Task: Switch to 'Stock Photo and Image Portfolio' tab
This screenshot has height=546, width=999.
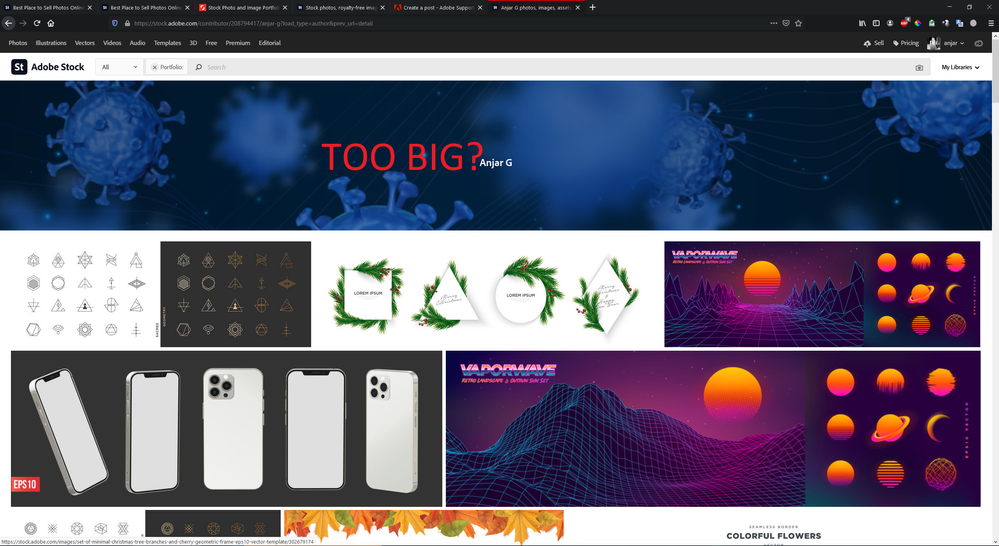Action: [243, 8]
